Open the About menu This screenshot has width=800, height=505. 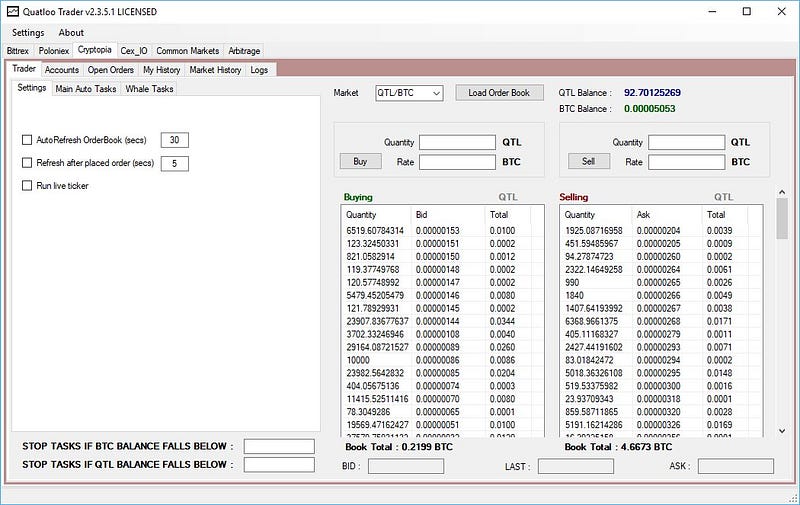pyautogui.click(x=71, y=33)
